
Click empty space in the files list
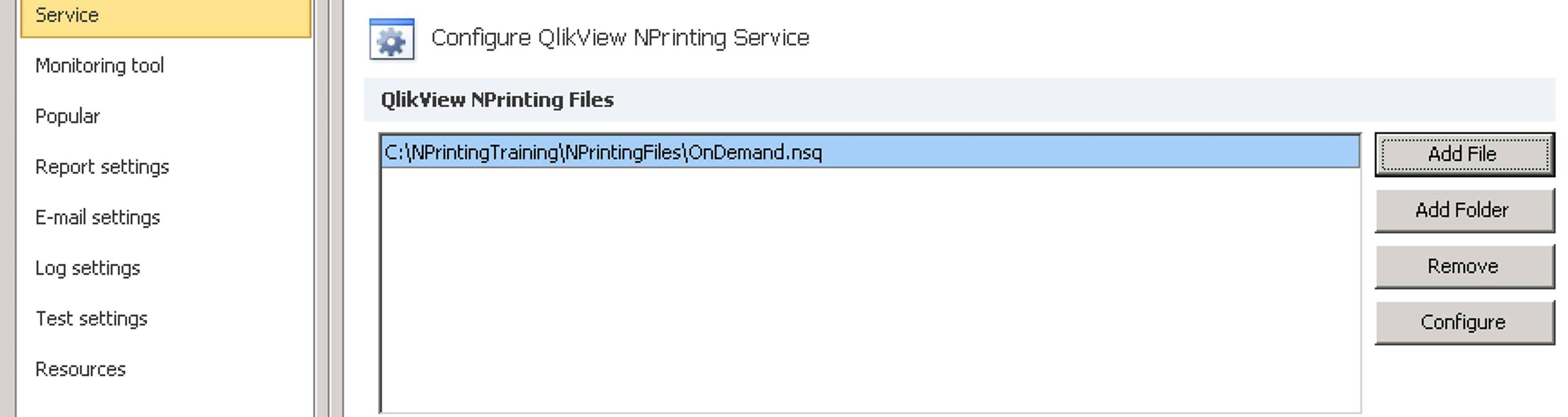(x=868, y=289)
